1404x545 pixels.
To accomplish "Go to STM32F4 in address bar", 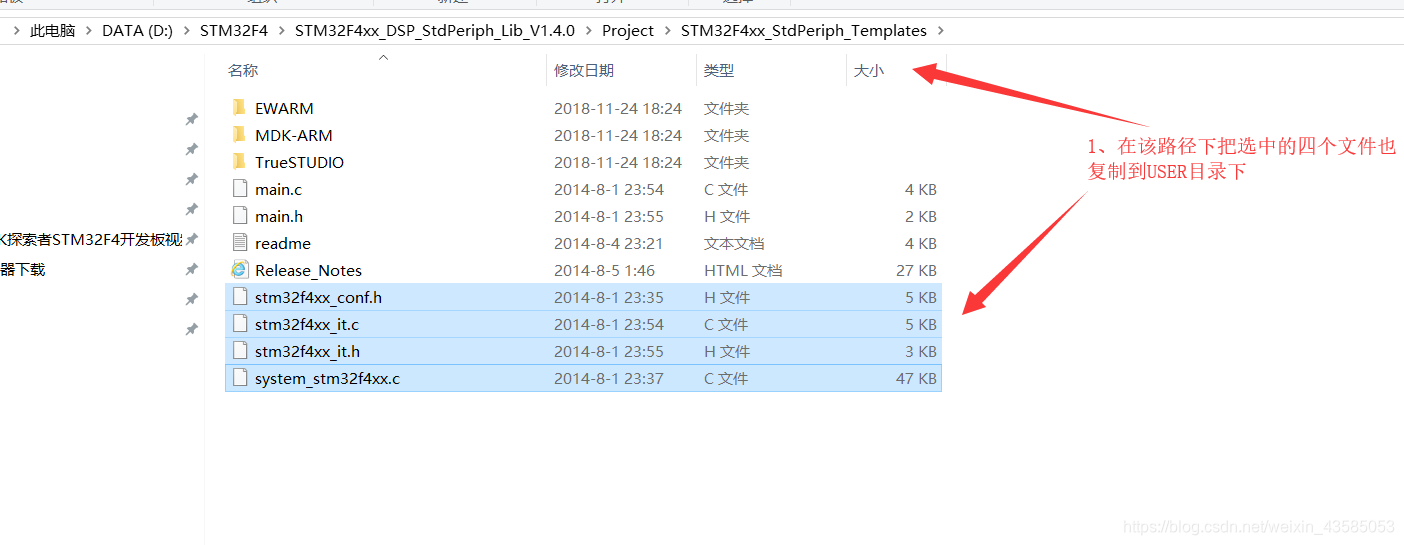I will click(x=234, y=31).
